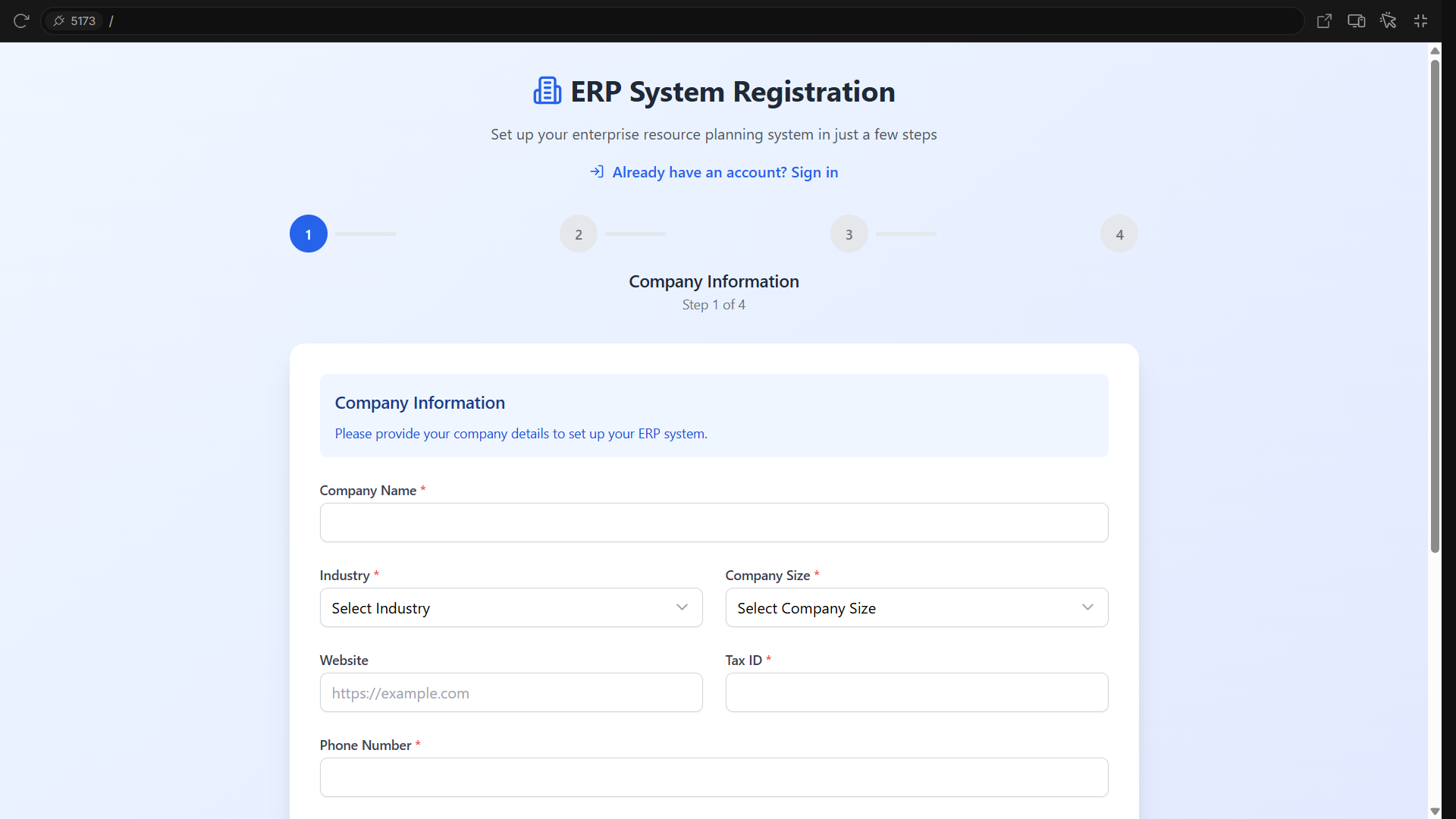Image resolution: width=1456 pixels, height=819 pixels.
Task: Click the 'Company Size' field label
Action: pyautogui.click(x=767, y=576)
